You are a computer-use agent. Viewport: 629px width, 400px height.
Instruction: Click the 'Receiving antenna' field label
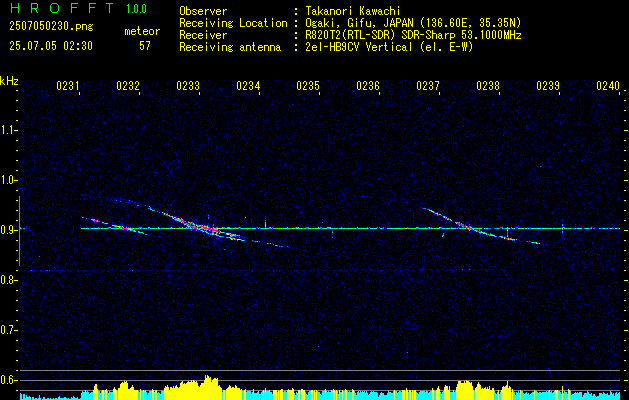click(x=230, y=47)
